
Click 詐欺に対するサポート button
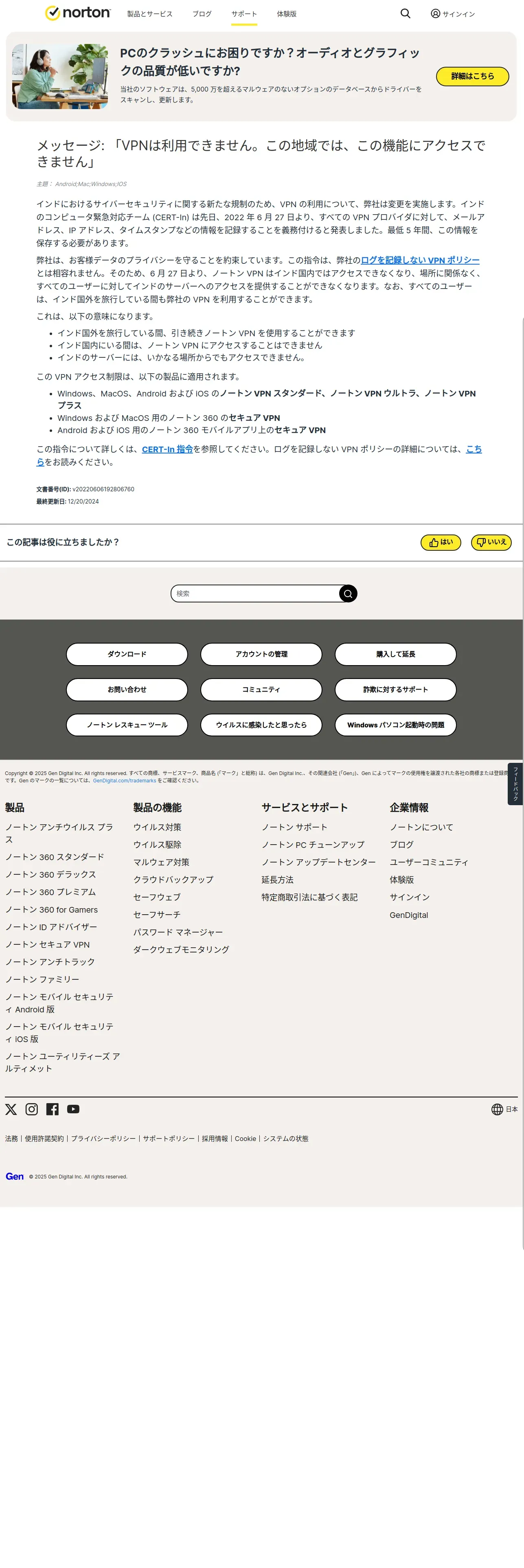point(396,690)
